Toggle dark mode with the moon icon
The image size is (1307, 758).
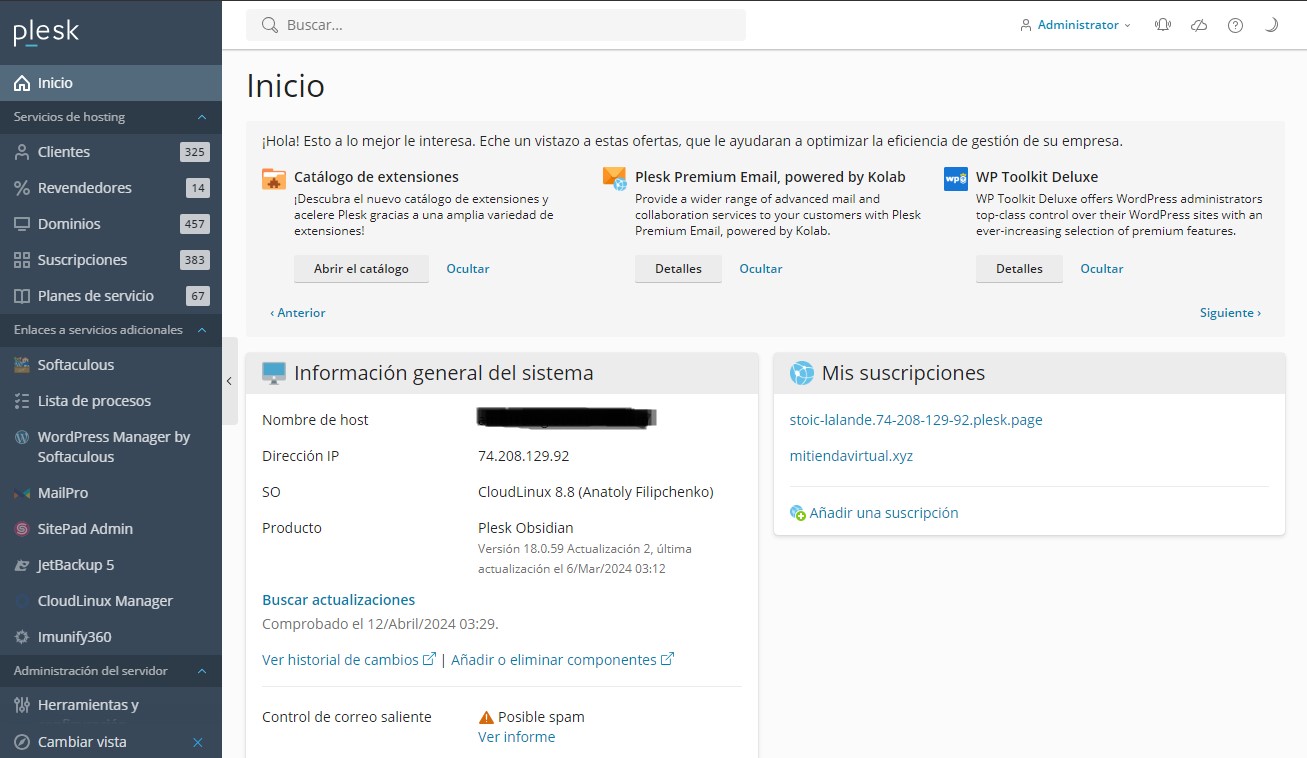(1271, 24)
